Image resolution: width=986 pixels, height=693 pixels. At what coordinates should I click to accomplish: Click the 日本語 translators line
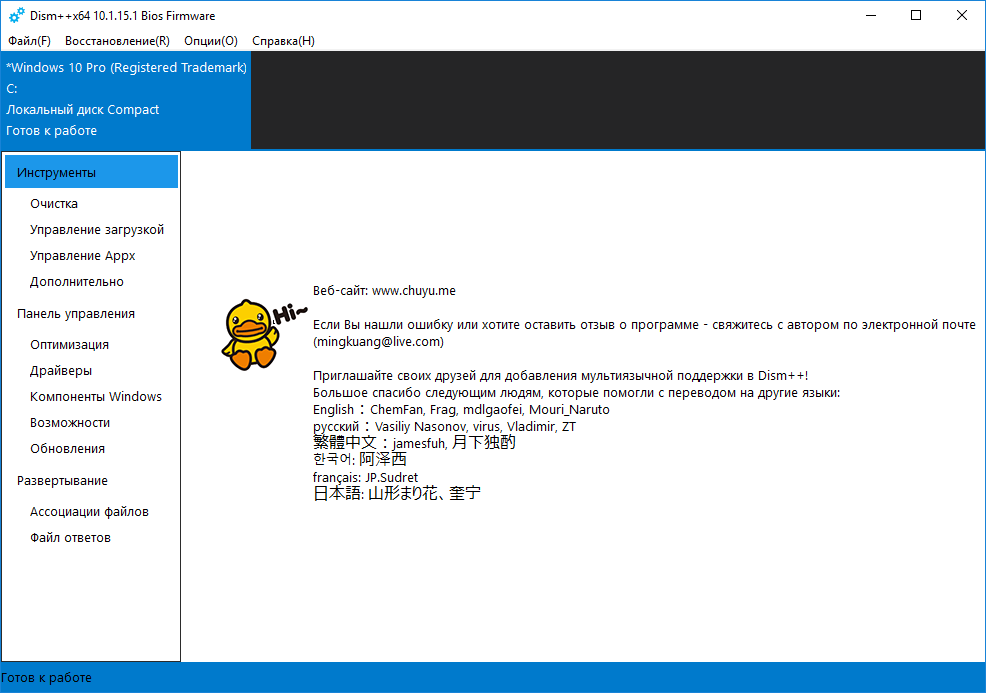click(x=397, y=493)
